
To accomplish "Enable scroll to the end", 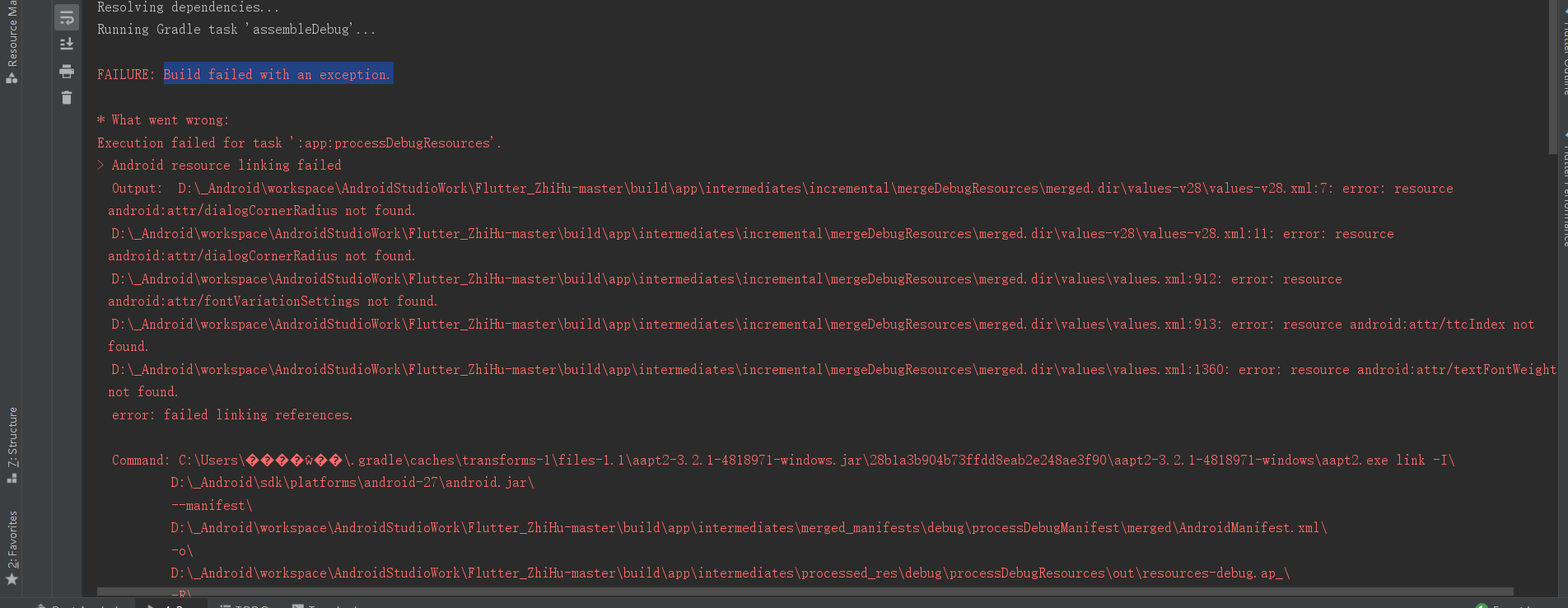I will 66,44.
